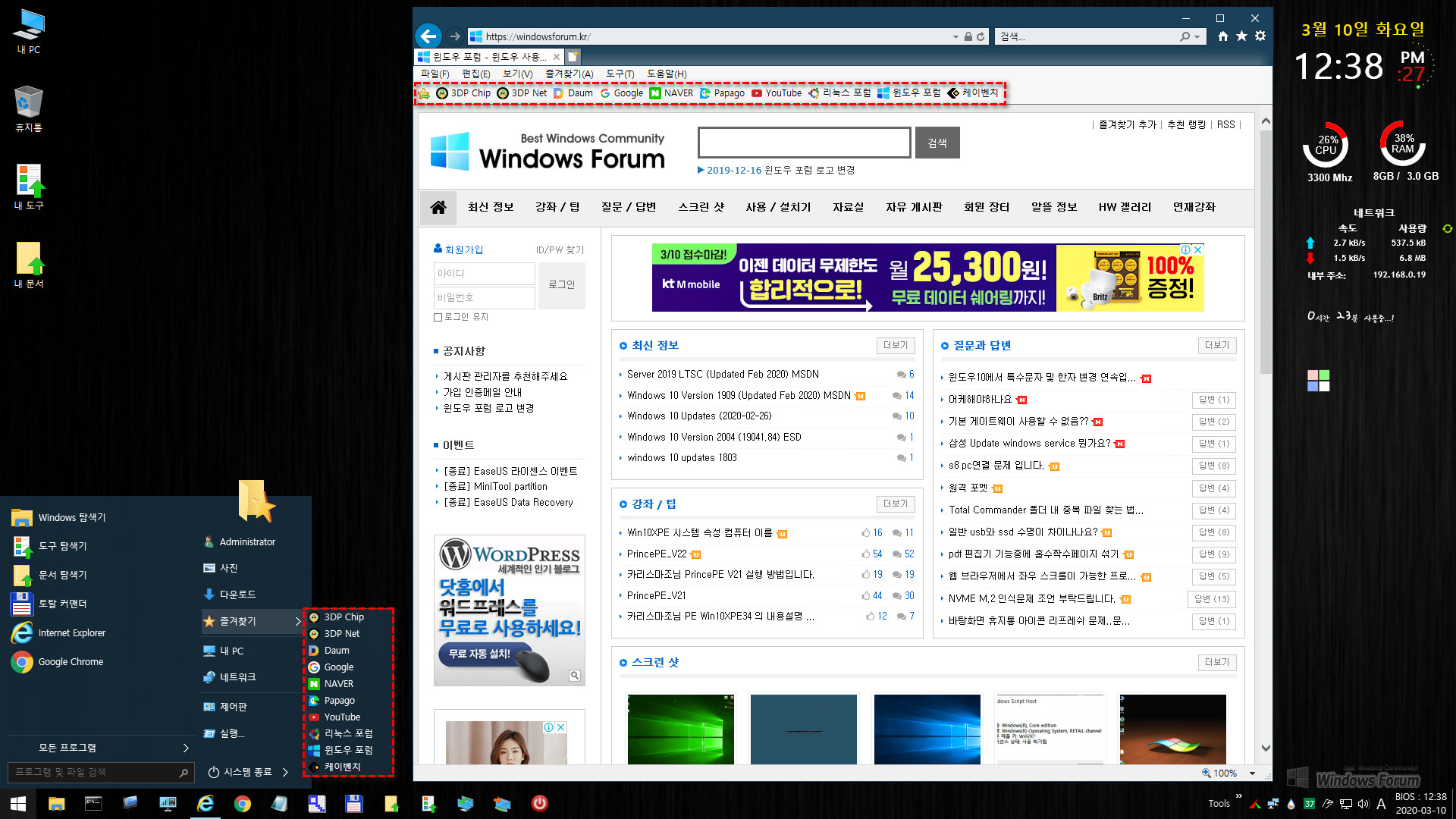Open the 보기(V) menu
The width and height of the screenshot is (1456, 819).
tap(517, 74)
